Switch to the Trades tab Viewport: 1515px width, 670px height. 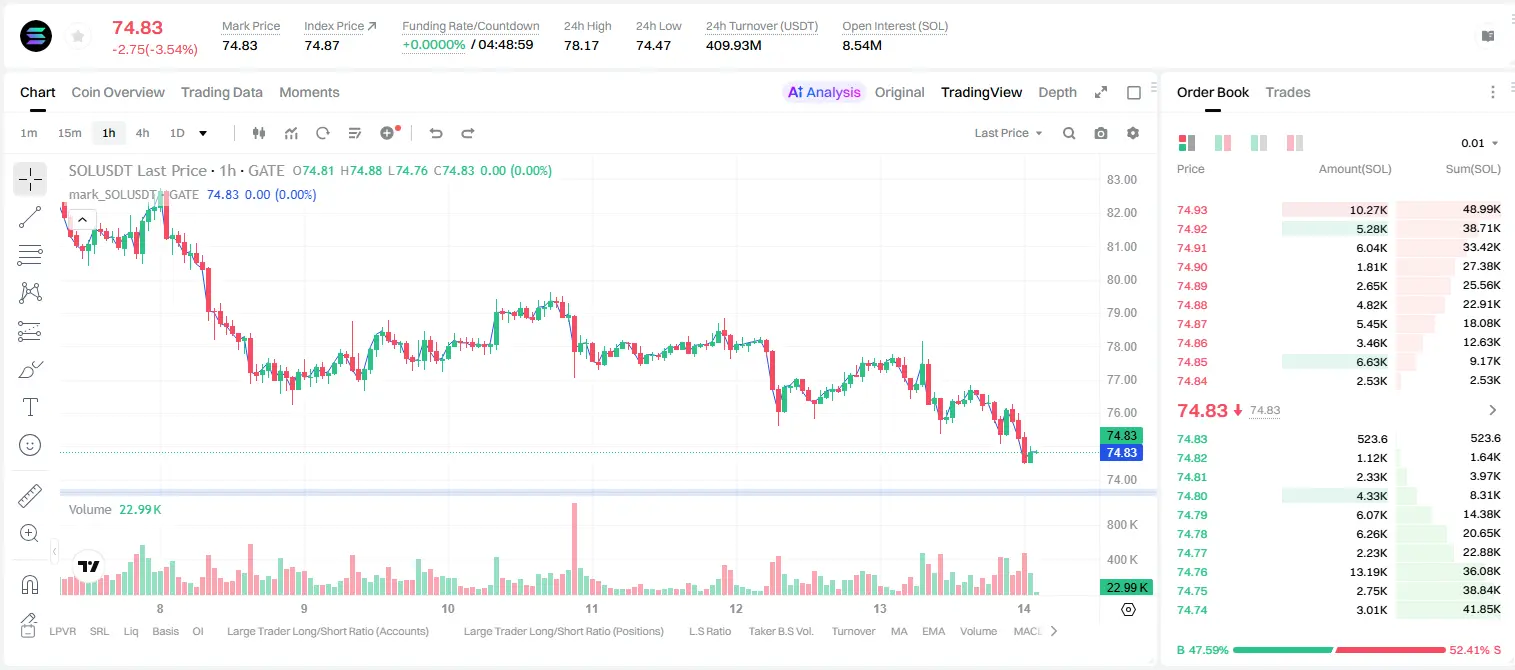1287,92
